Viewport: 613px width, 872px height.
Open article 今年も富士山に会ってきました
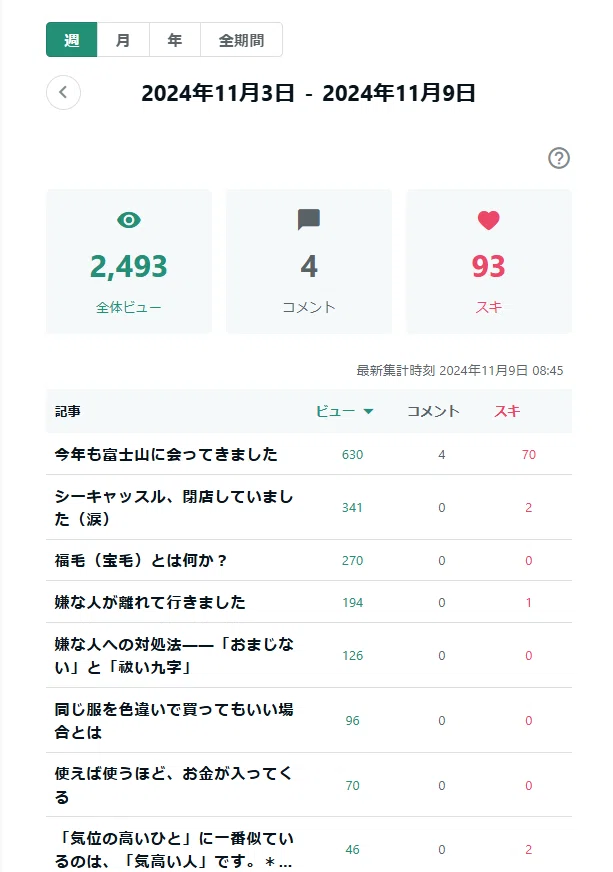[166, 454]
